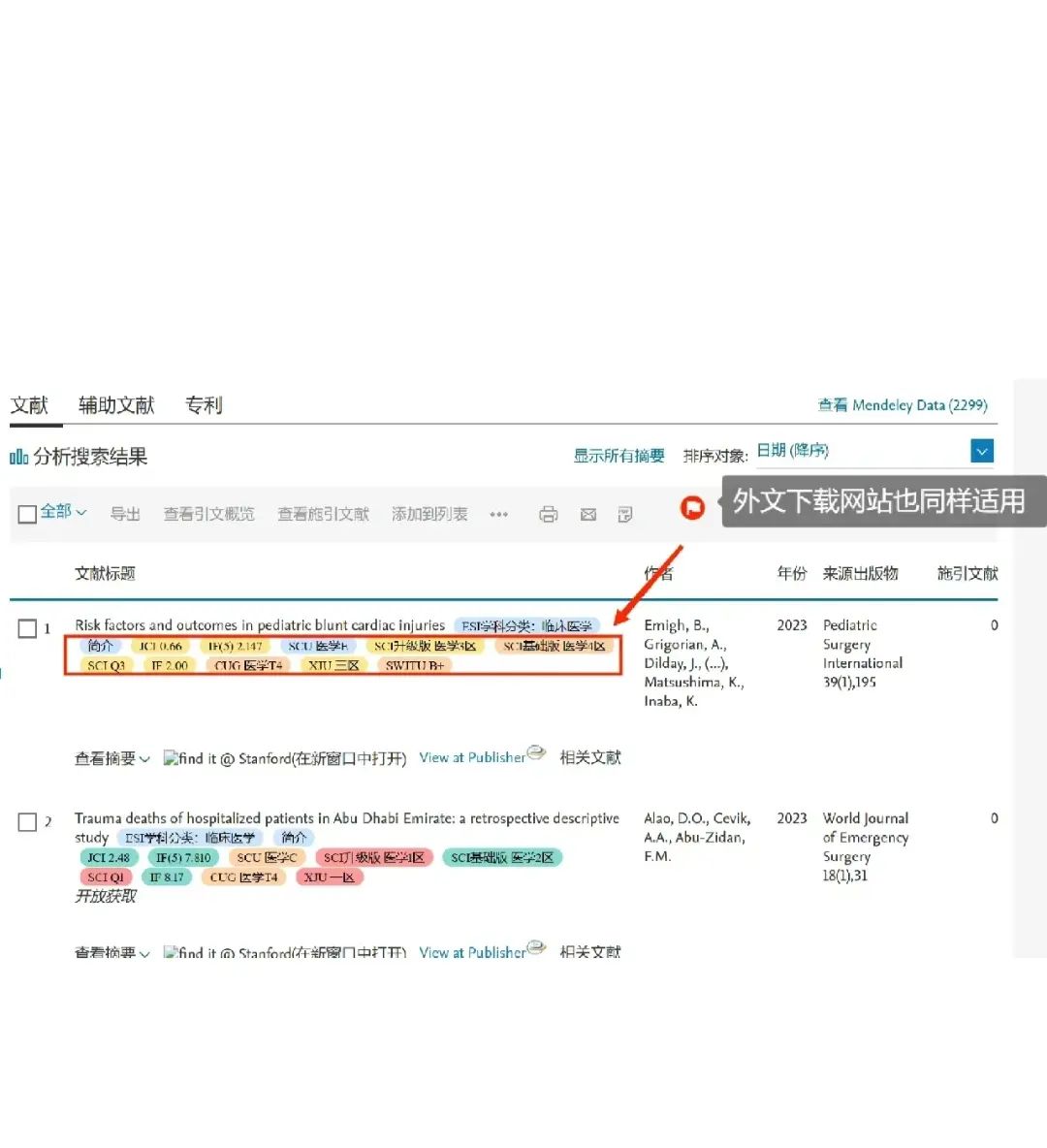Viewport: 1047px width, 1148px height.
Task: Open the 查看 Mendeley Data (2299) link
Action: [x=904, y=405]
